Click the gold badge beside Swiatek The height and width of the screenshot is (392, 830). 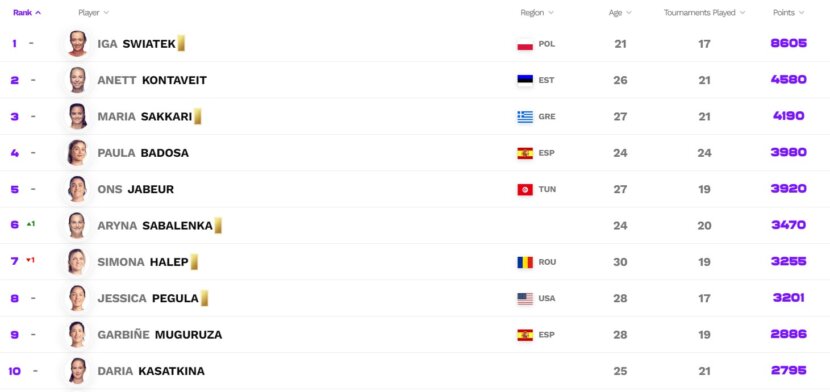coord(181,43)
